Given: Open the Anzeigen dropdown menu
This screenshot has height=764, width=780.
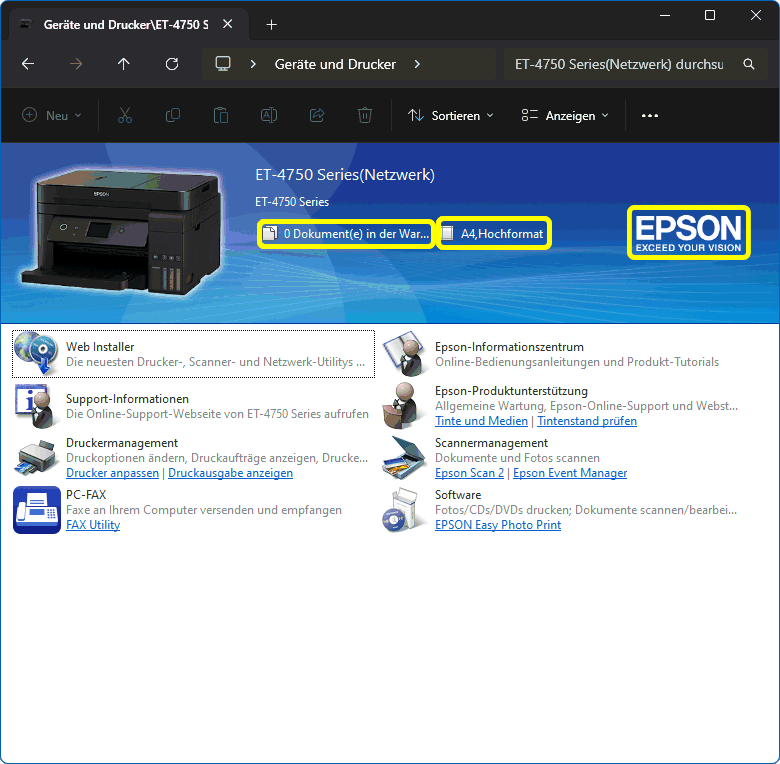Looking at the screenshot, I should [565, 116].
